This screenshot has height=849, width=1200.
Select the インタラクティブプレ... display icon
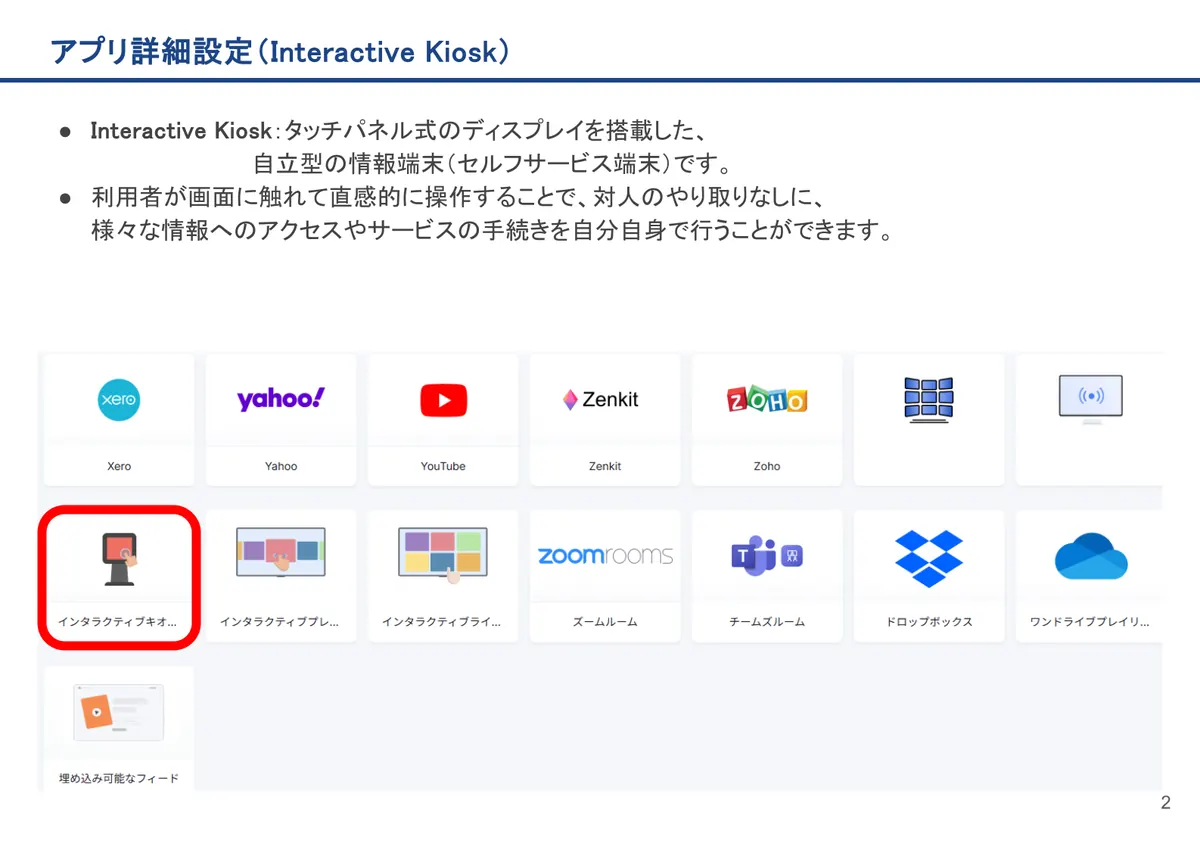coord(281,553)
